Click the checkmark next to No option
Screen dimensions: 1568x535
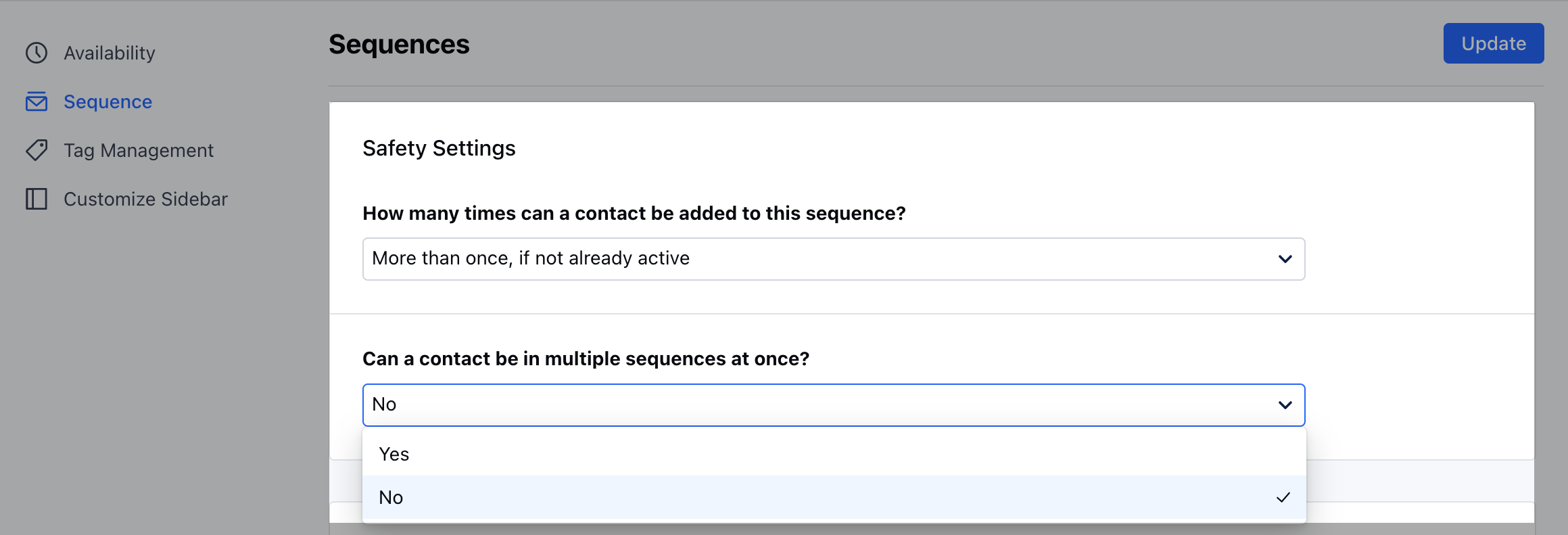(x=1283, y=497)
